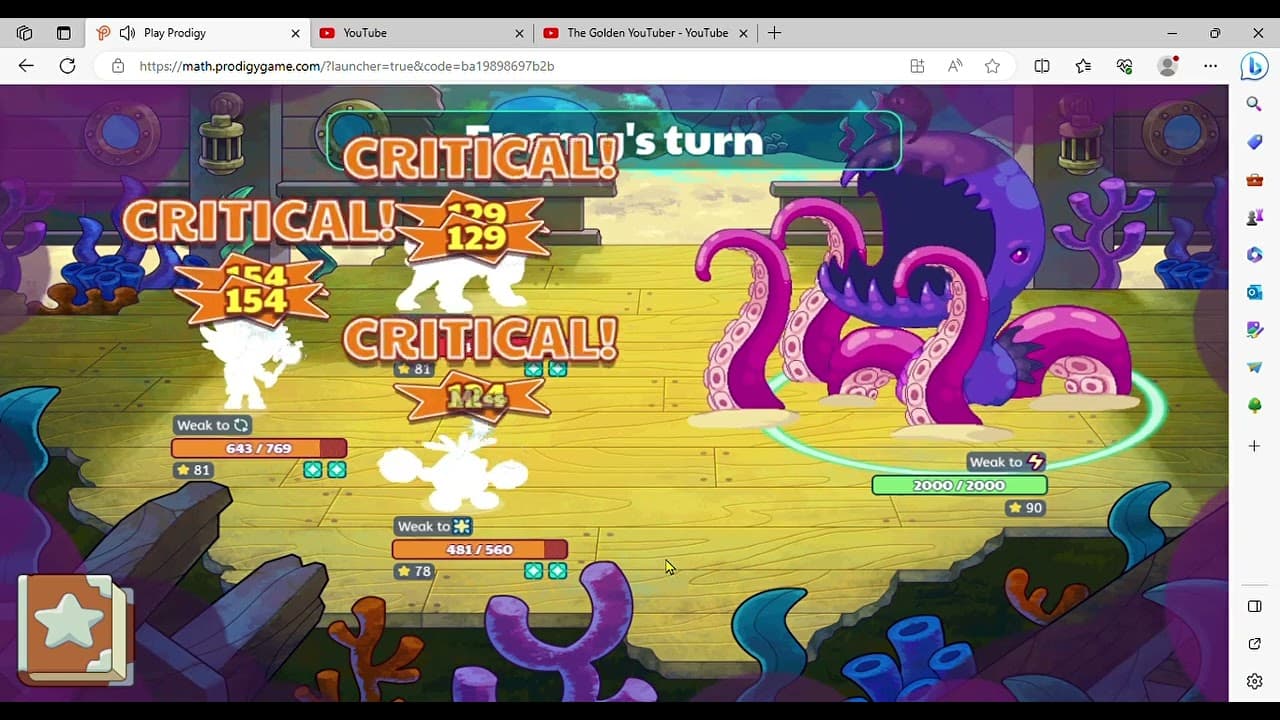The height and width of the screenshot is (720, 1280).
Task: Close the Play Prodigy tab
Action: [x=295, y=33]
